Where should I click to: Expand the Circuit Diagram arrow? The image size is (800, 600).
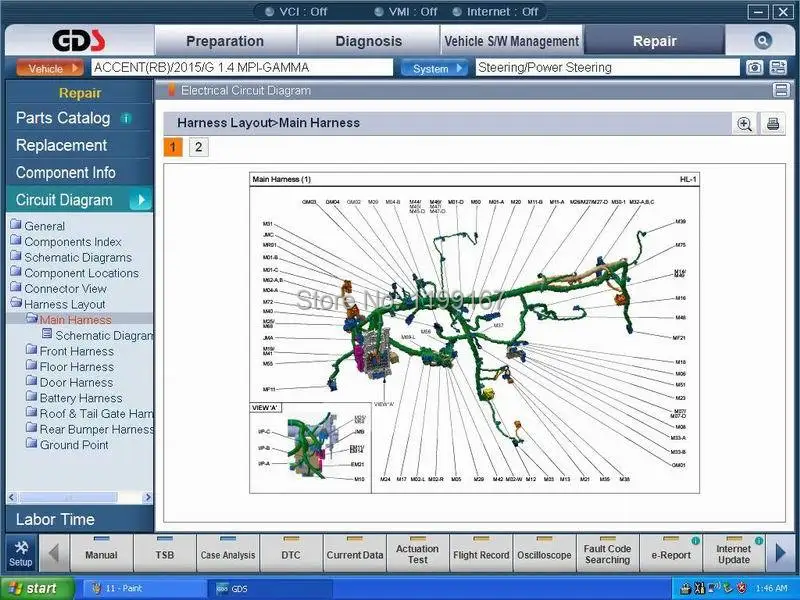pyautogui.click(x=141, y=200)
